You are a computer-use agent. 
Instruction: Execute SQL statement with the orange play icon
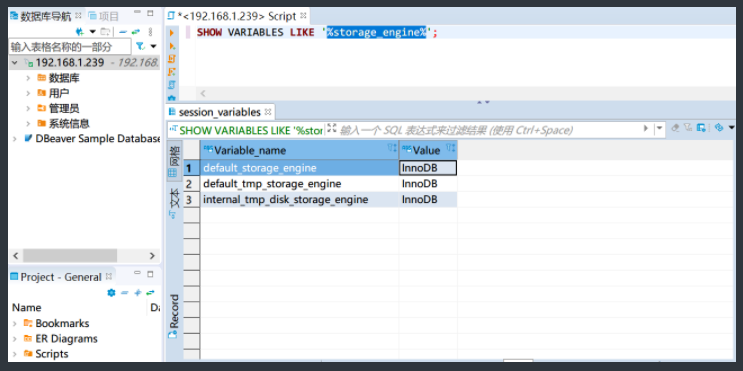(x=172, y=33)
